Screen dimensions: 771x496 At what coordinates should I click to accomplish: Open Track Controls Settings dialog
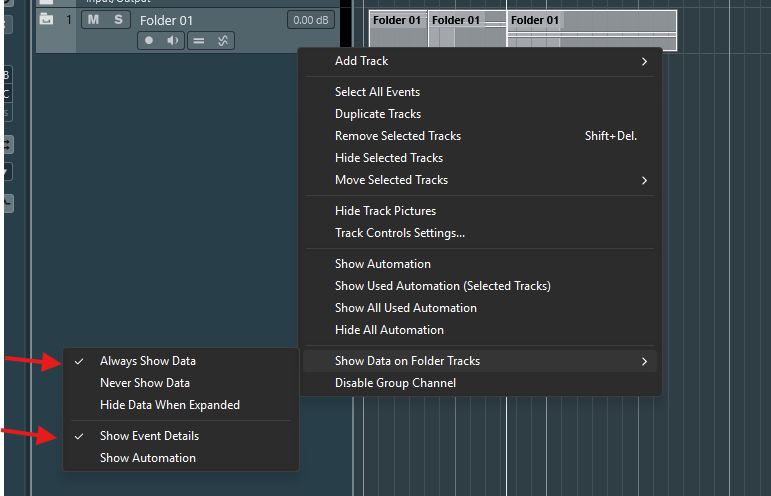(480, 233)
